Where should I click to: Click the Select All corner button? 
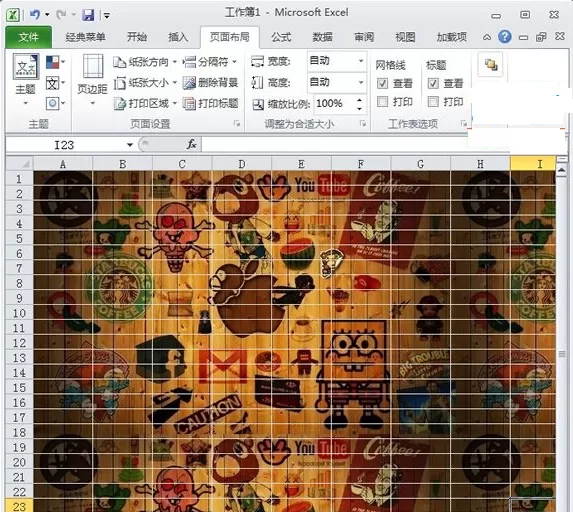coord(20,164)
